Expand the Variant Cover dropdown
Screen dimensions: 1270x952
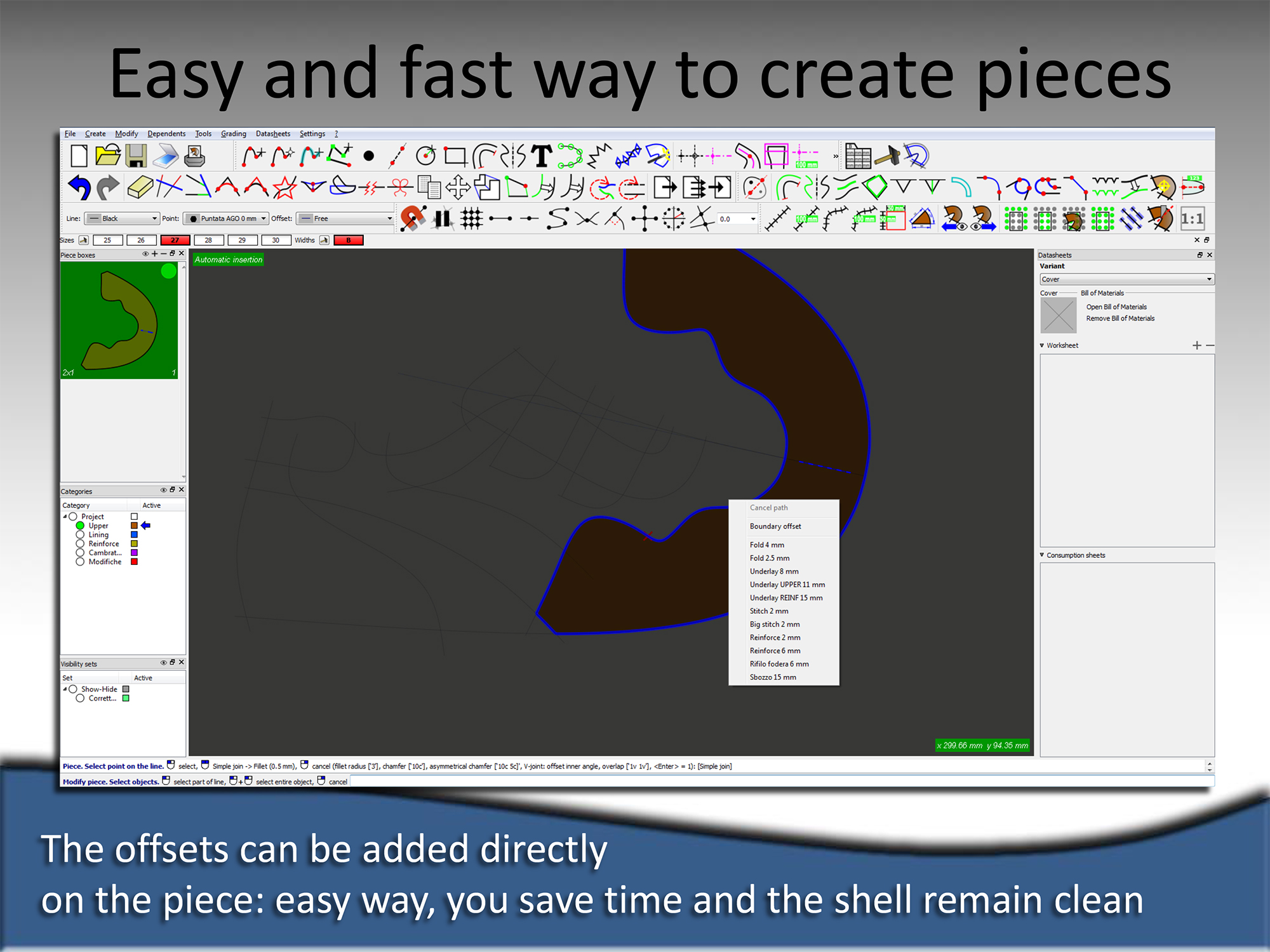[x=1126, y=279]
